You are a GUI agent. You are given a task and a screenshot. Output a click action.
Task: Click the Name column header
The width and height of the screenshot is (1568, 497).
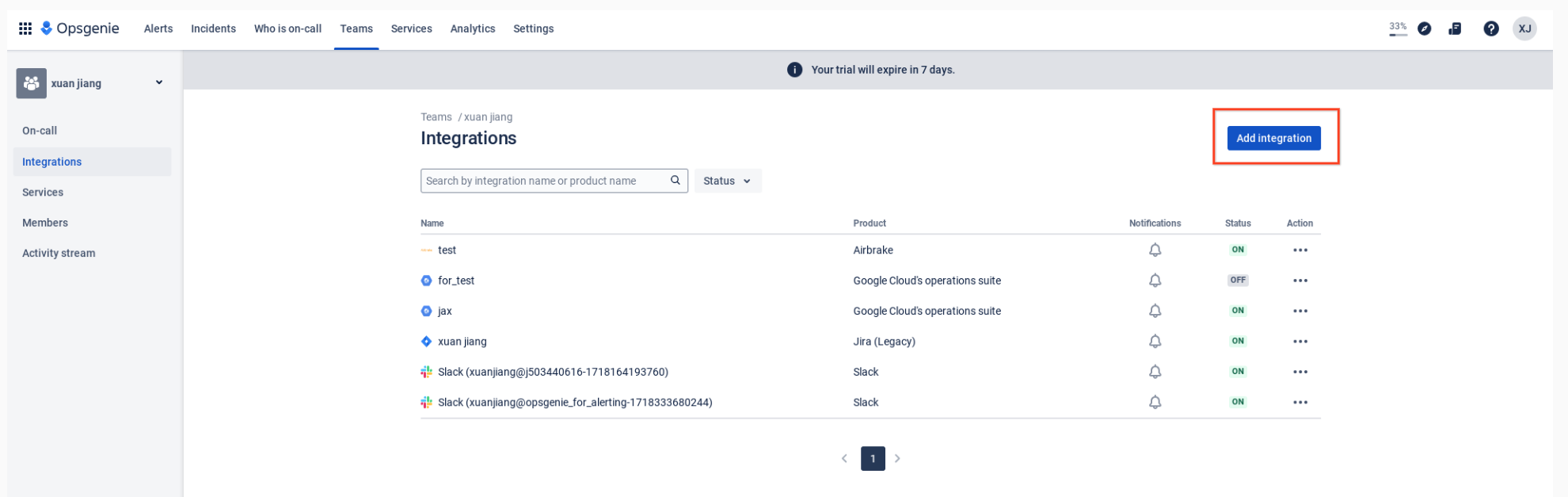(432, 224)
